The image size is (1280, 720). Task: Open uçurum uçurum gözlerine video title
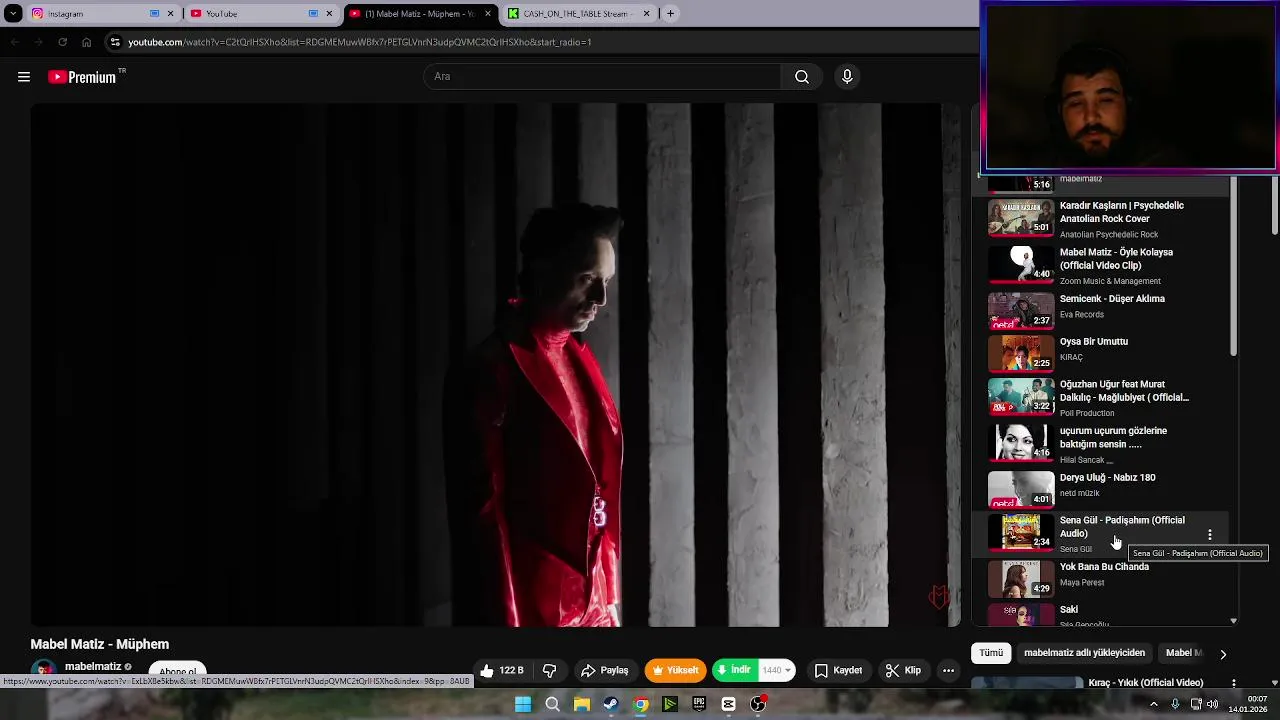1113,437
